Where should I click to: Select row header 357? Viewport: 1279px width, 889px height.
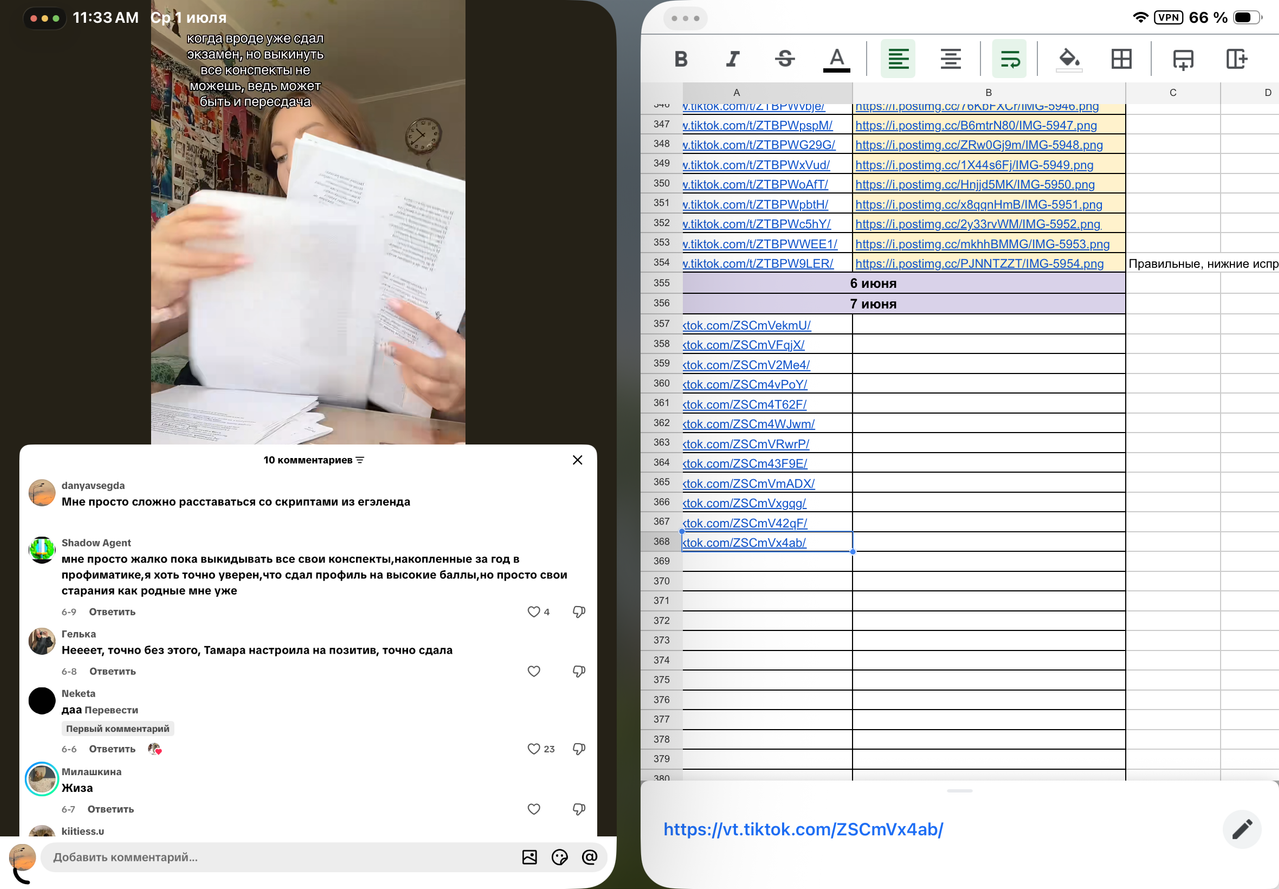coord(661,324)
